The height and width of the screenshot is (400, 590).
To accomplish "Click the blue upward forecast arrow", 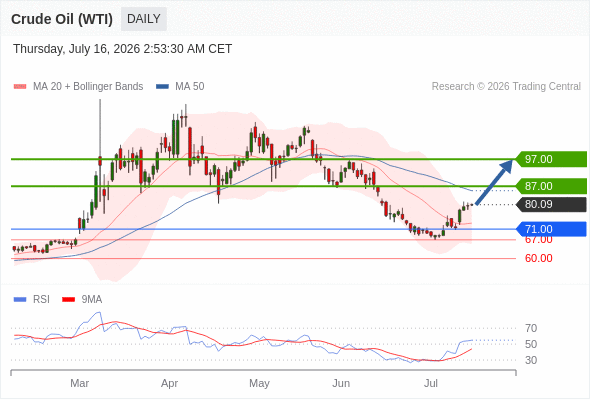I will pyautogui.click(x=494, y=182).
